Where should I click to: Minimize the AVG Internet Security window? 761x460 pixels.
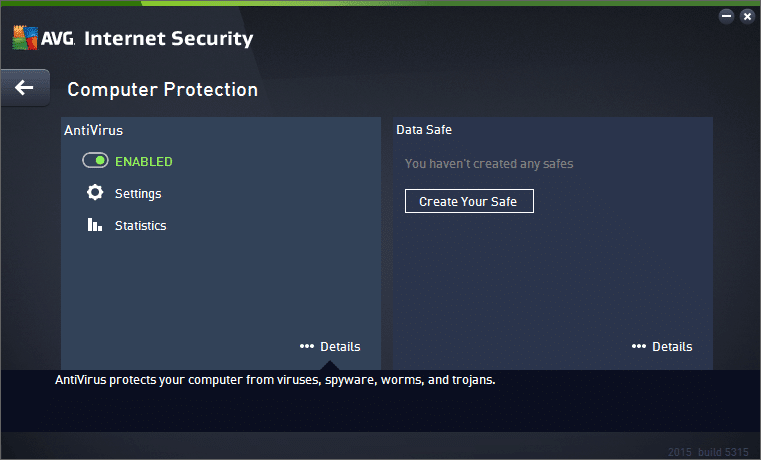(x=727, y=16)
